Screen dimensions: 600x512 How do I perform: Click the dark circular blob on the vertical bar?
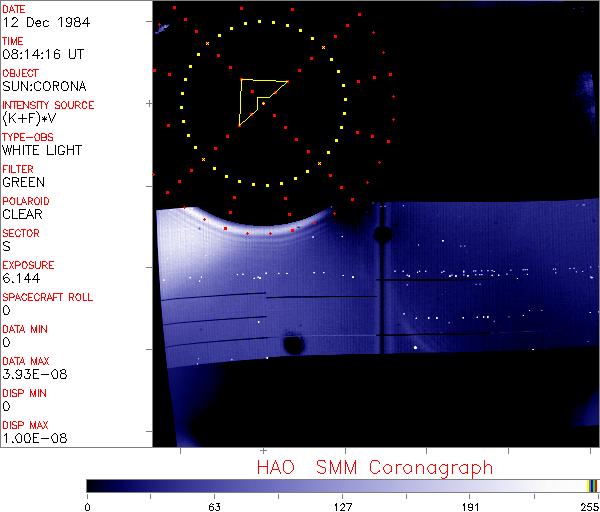tap(383, 234)
